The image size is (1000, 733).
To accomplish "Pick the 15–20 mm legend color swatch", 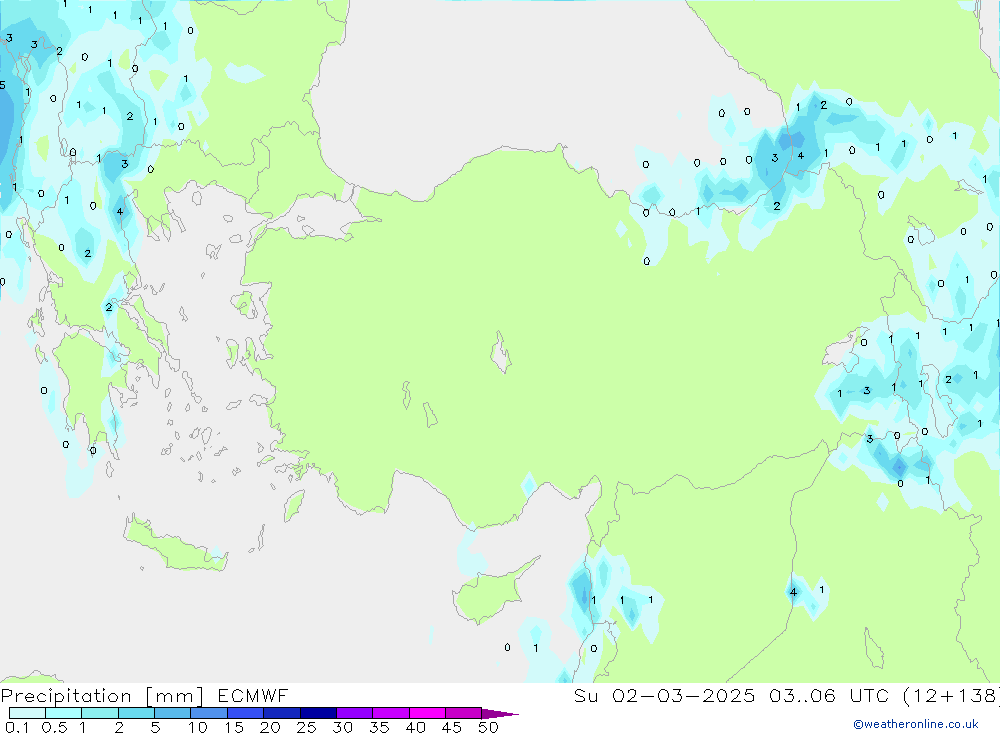I will coord(246,713).
